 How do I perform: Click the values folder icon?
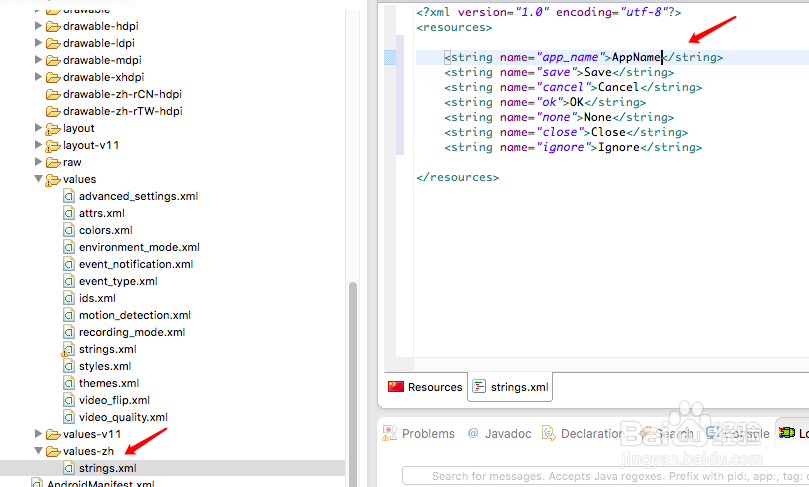(x=53, y=180)
